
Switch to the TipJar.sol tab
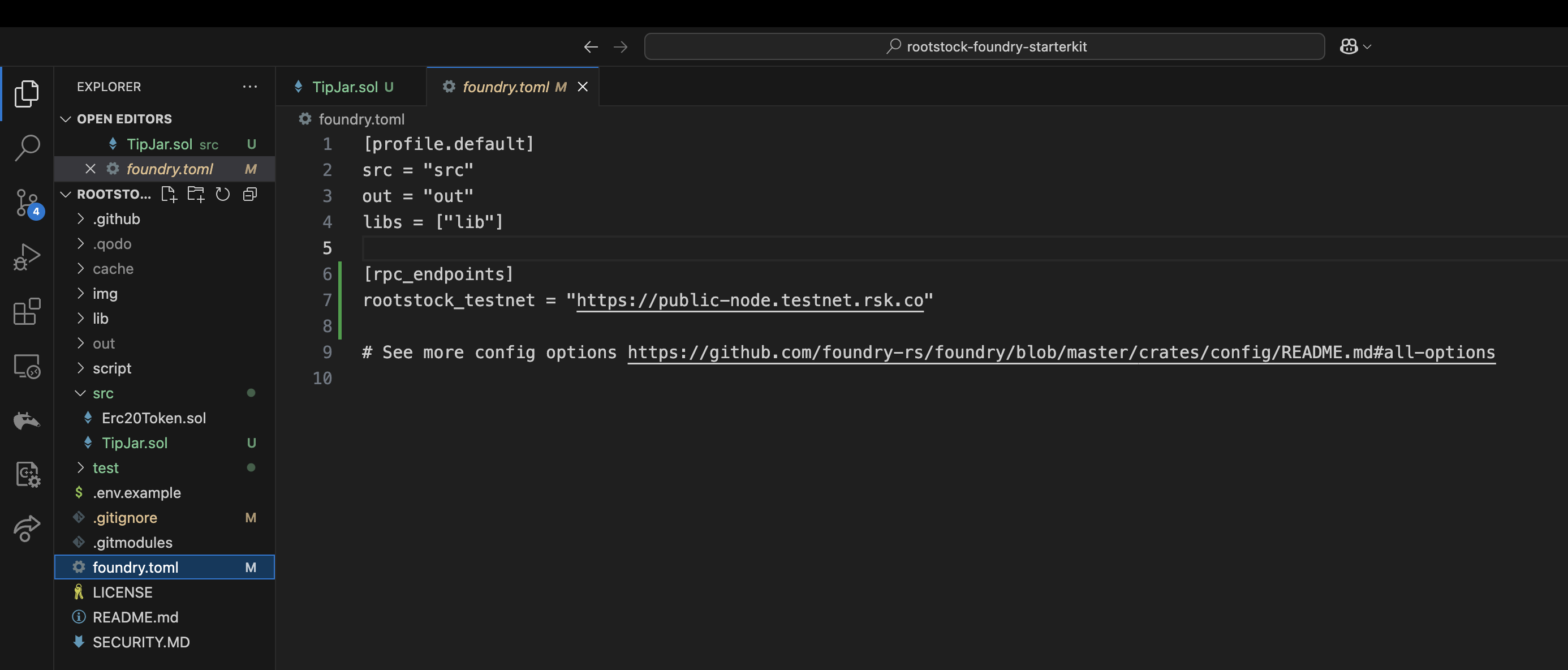[351, 87]
